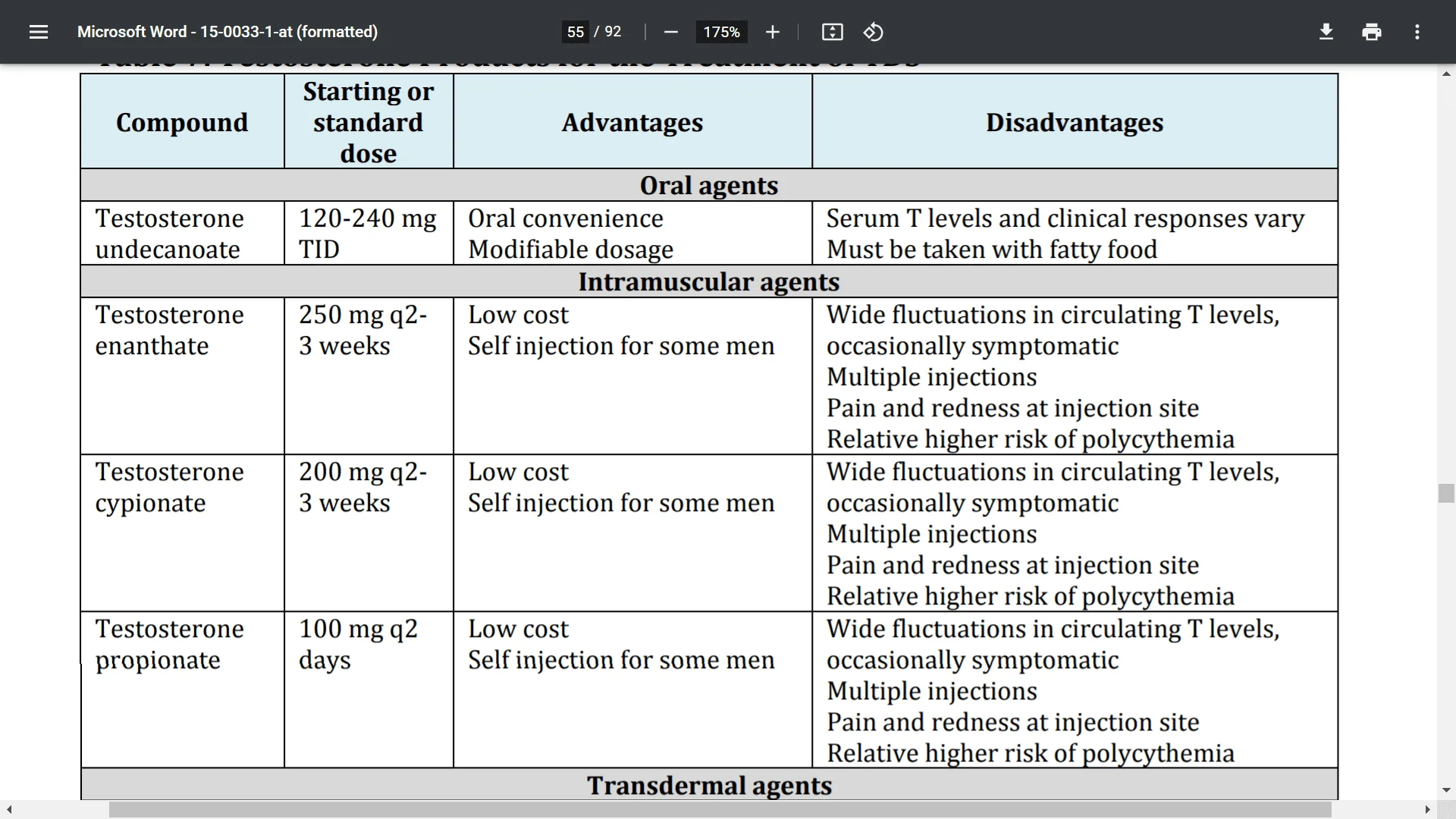Image resolution: width=1456 pixels, height=819 pixels.
Task: Click the horizontal scrollbar left arrow
Action: (9, 810)
